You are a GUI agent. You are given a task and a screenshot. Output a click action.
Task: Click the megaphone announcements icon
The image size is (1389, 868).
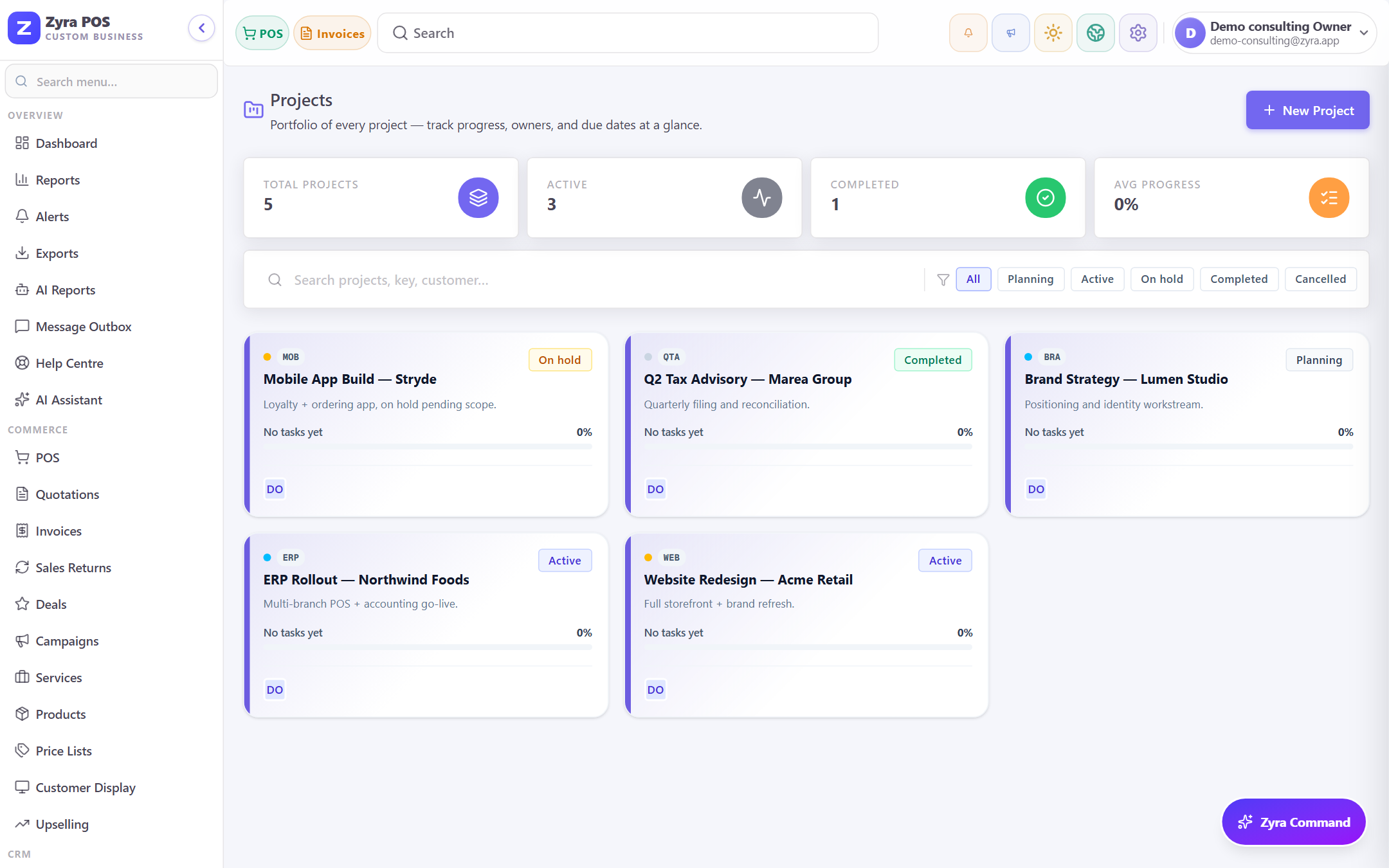1010,33
